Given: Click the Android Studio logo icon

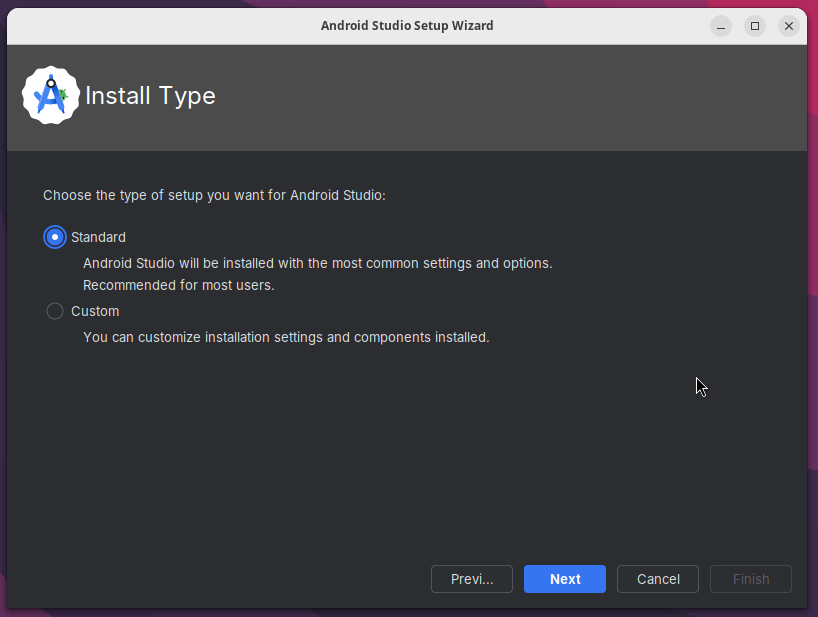Looking at the screenshot, I should click(x=50, y=96).
